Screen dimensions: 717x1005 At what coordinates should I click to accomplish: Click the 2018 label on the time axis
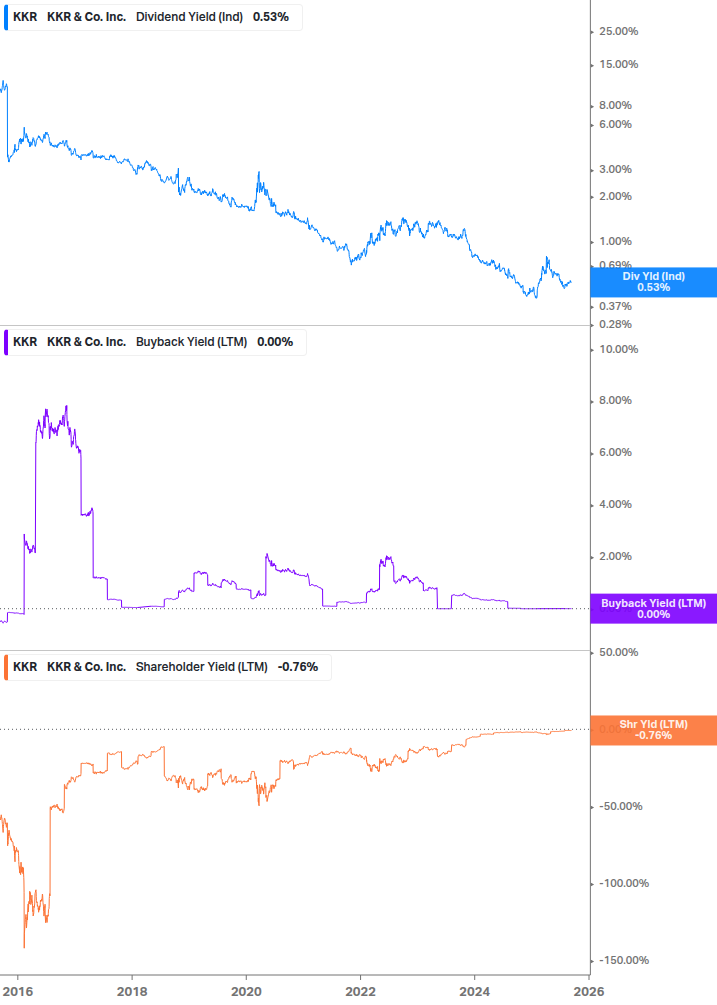(132, 992)
